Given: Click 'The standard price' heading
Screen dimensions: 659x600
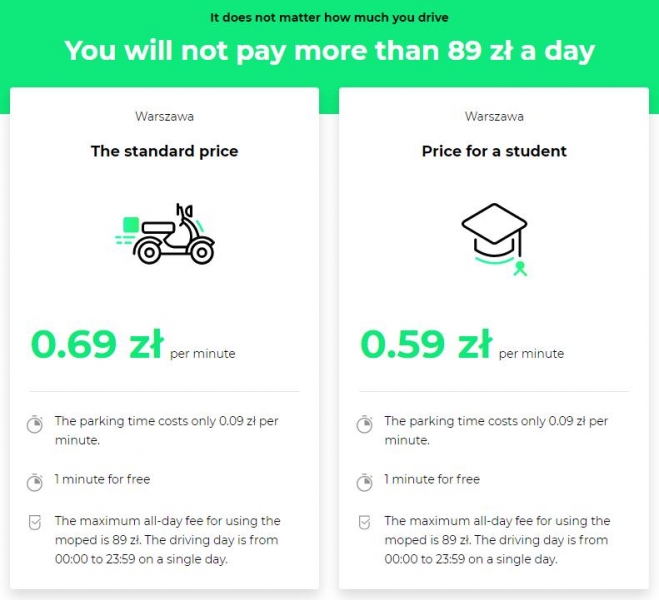Looking at the screenshot, I should pyautogui.click(x=164, y=151).
